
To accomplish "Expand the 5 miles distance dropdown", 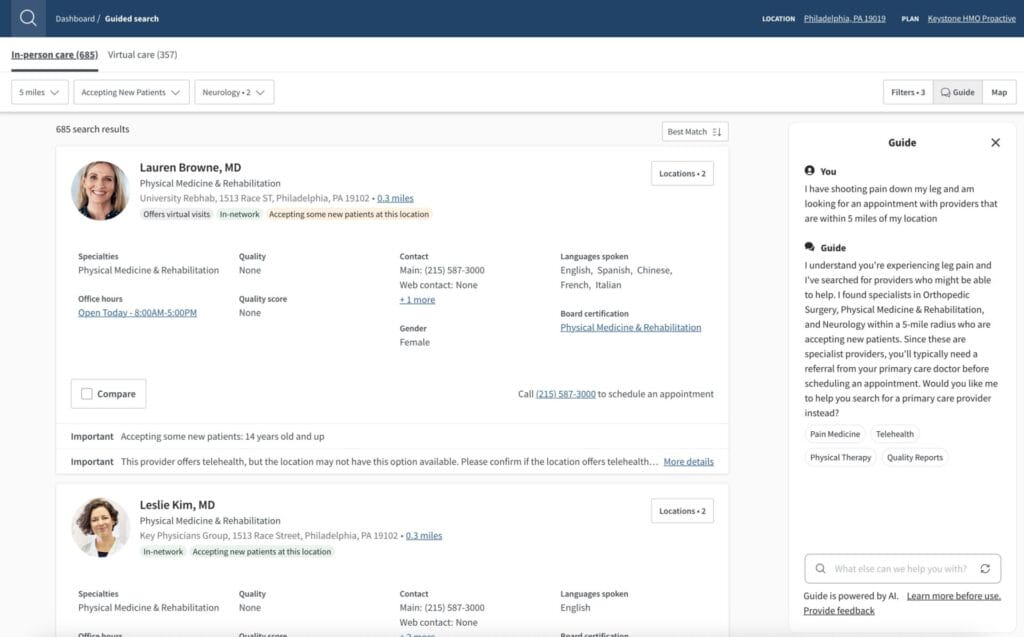I will pyautogui.click(x=40, y=92).
